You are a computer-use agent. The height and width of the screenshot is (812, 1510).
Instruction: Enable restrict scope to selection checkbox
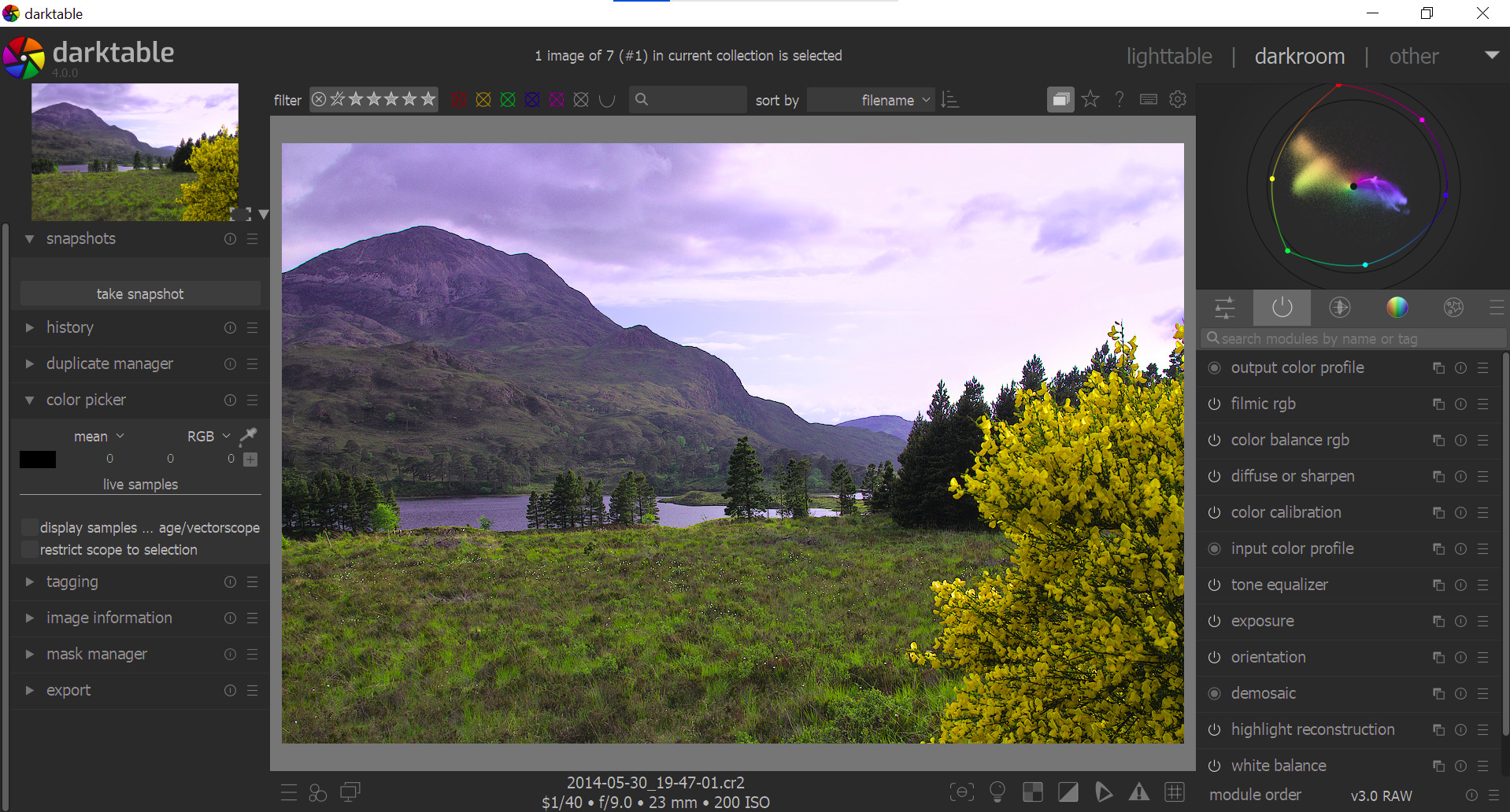(30, 549)
